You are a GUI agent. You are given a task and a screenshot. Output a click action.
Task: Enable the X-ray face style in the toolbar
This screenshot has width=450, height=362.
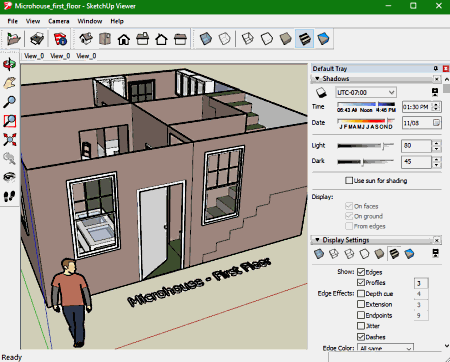pyautogui.click(x=206, y=39)
